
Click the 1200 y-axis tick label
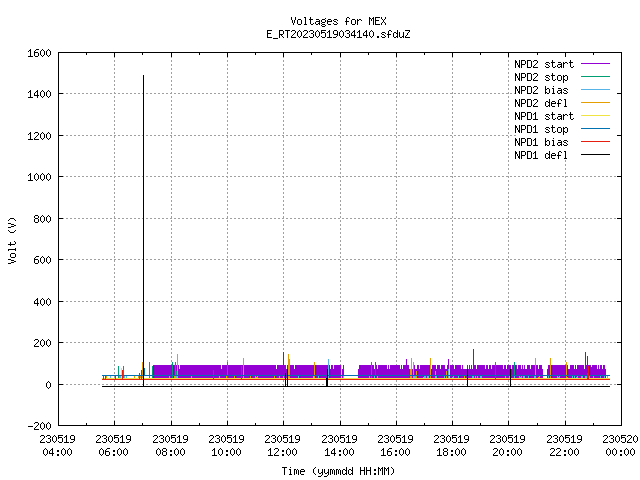coord(39,136)
